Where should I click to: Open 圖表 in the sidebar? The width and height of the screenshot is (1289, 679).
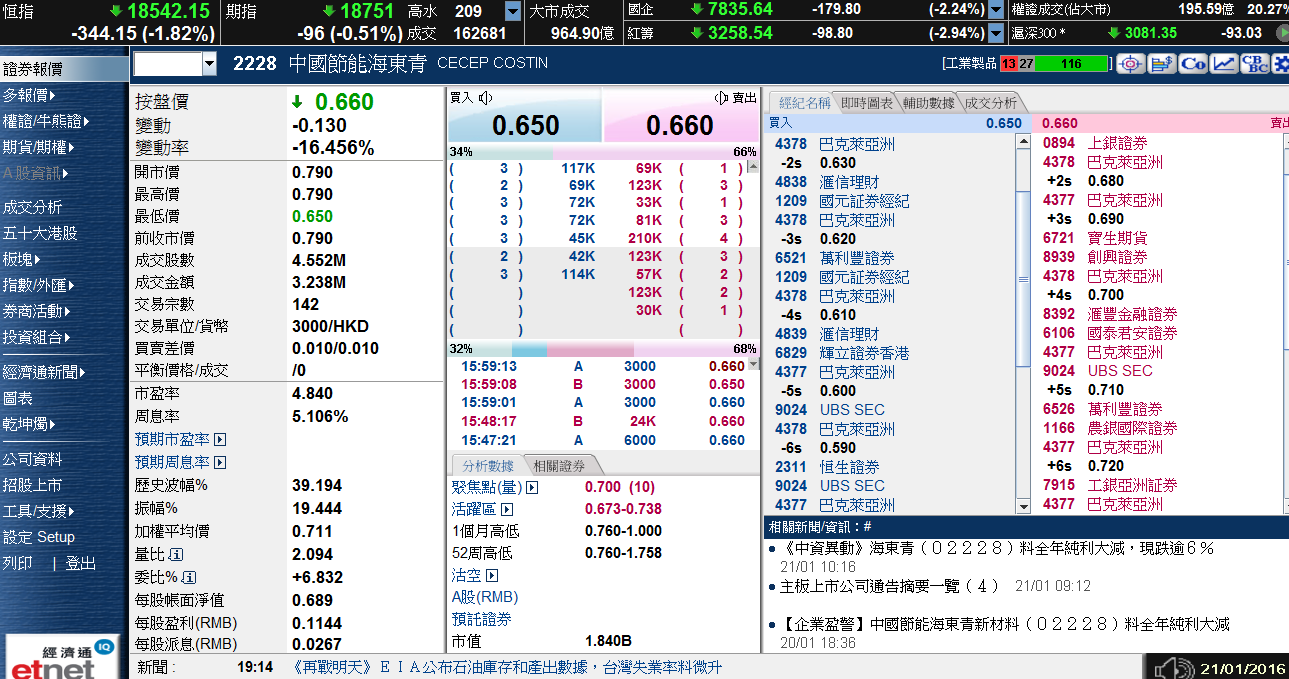point(18,398)
